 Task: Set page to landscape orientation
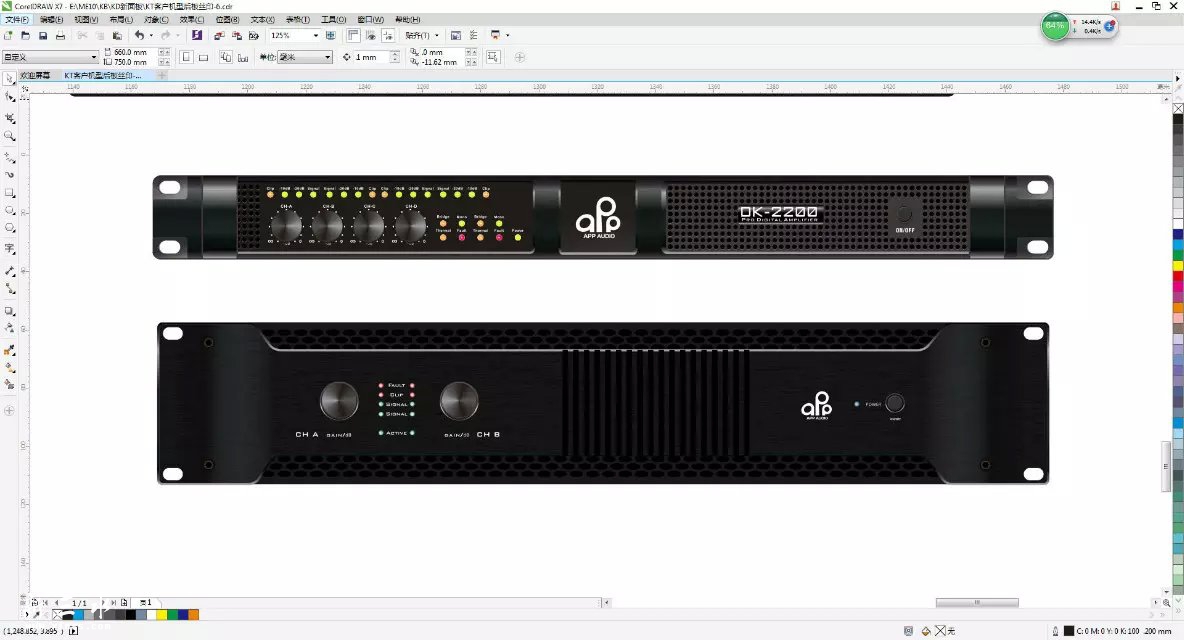pos(203,57)
